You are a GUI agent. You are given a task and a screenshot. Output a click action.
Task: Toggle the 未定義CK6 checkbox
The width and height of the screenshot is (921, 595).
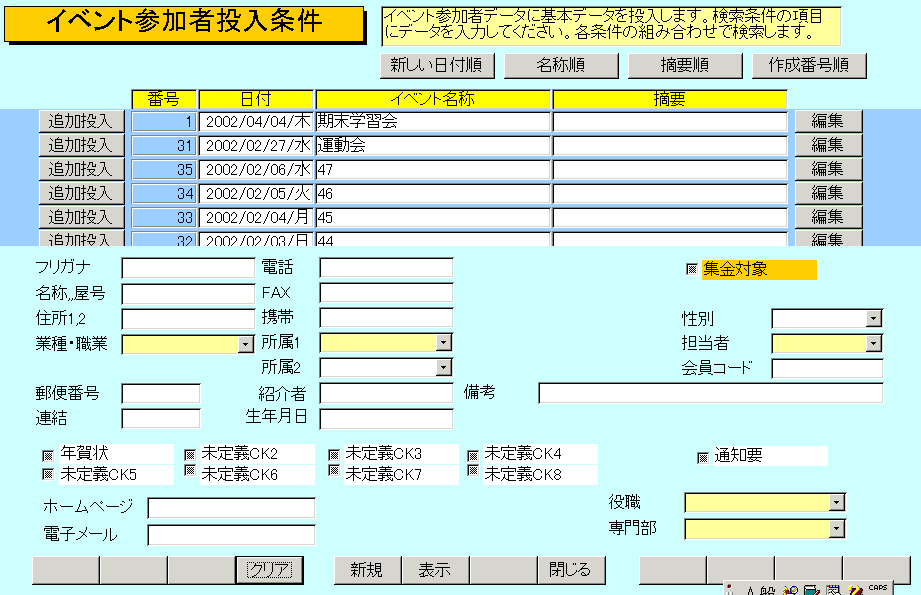pyautogui.click(x=190, y=470)
